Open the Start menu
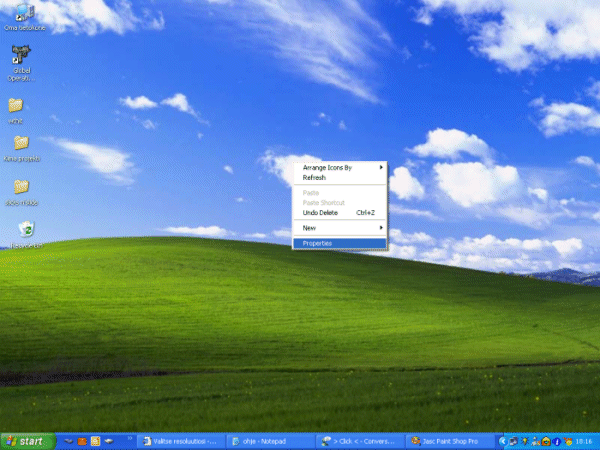Screen dimensions: 600x450 [28, 442]
